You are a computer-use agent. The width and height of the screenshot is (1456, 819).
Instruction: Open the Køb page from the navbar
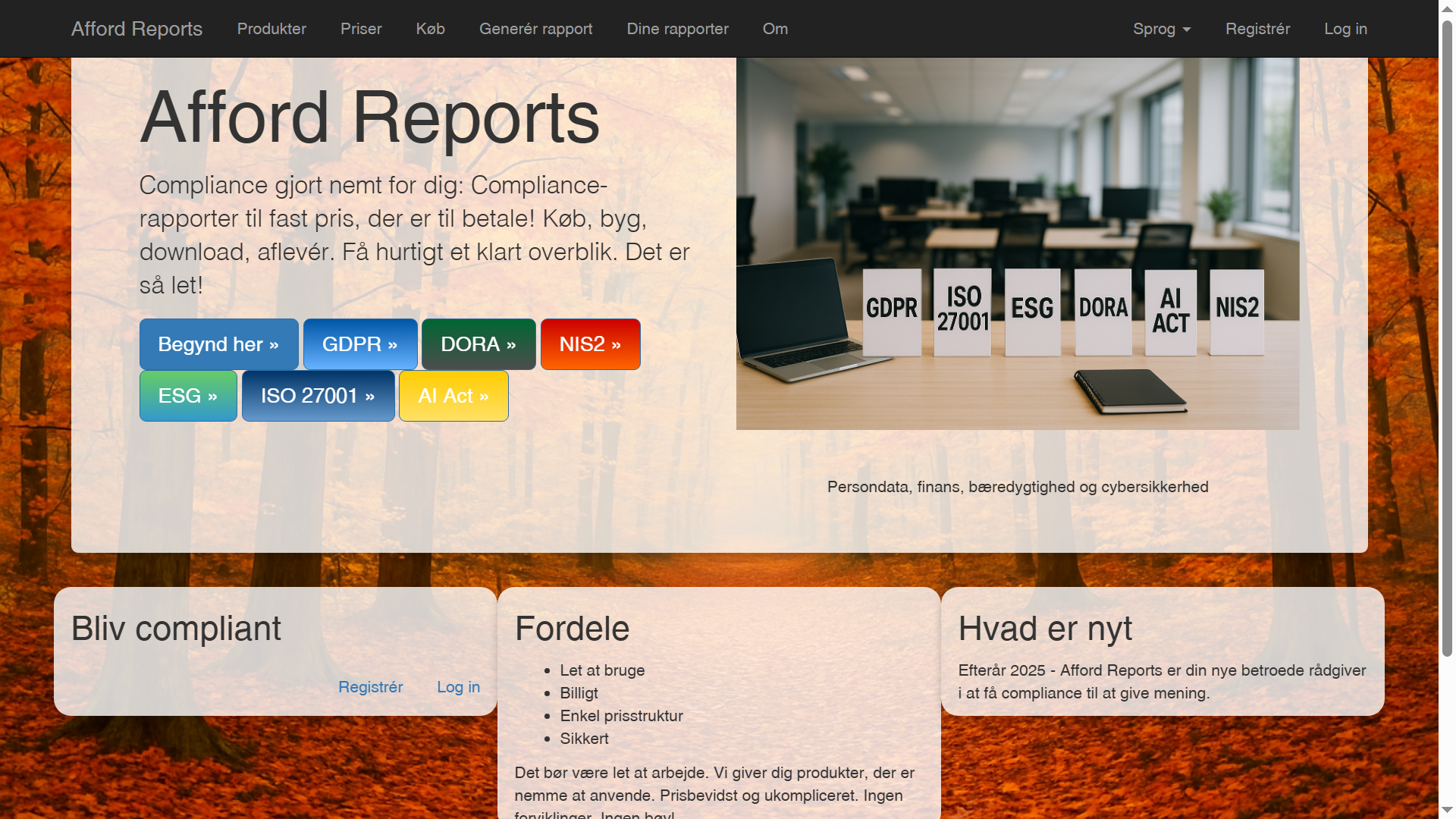[x=430, y=29]
